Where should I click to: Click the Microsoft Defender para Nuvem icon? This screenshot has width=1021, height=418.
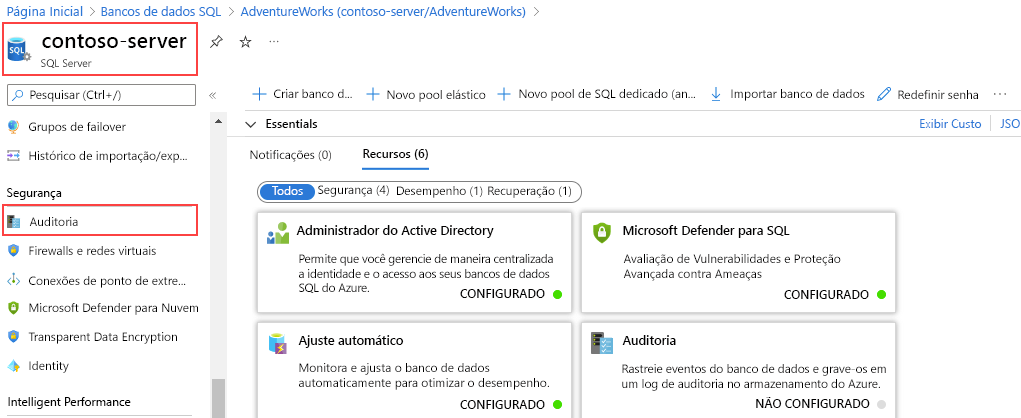coord(14,308)
